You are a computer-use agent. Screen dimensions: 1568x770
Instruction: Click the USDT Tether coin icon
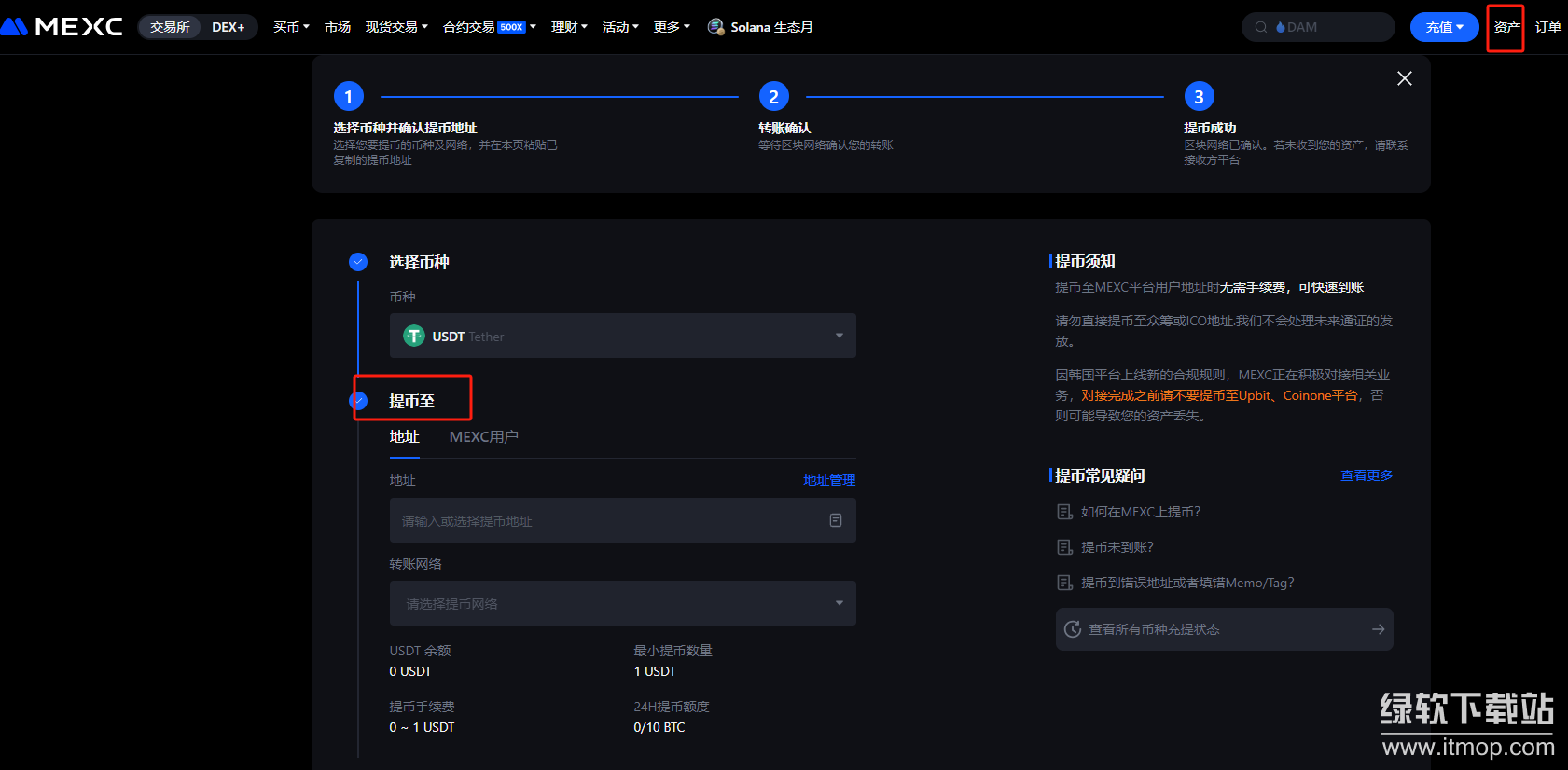(414, 336)
